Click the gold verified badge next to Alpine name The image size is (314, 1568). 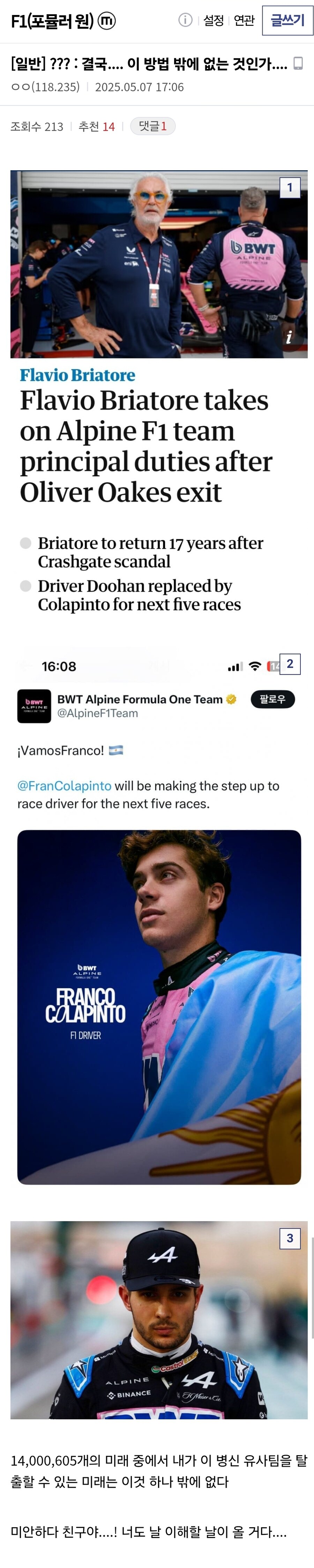(231, 699)
